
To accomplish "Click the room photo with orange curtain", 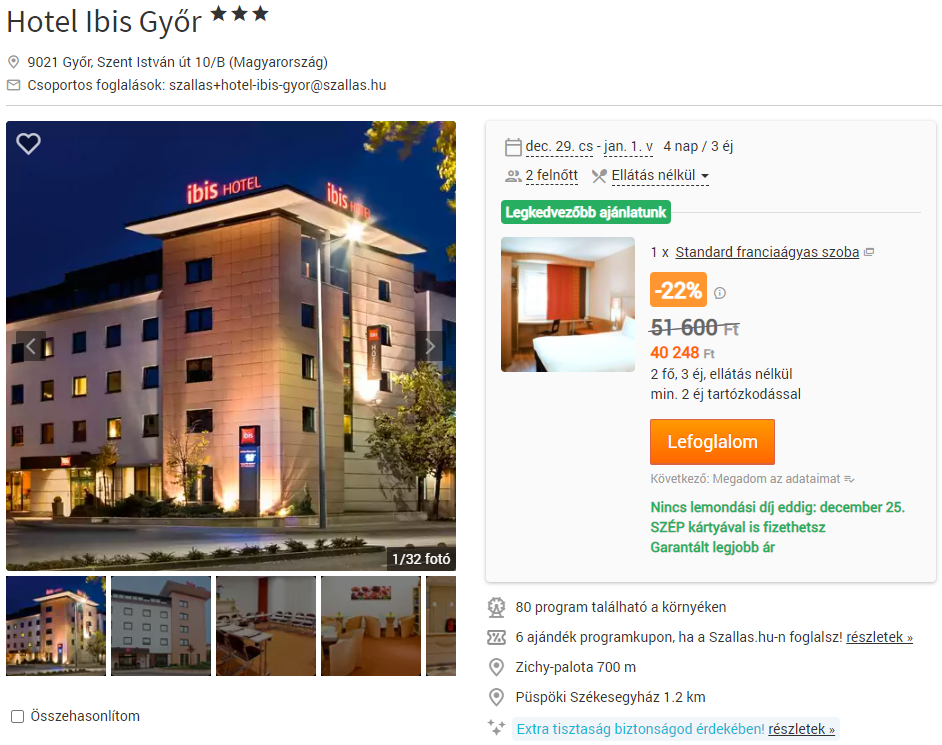I will click(x=568, y=305).
